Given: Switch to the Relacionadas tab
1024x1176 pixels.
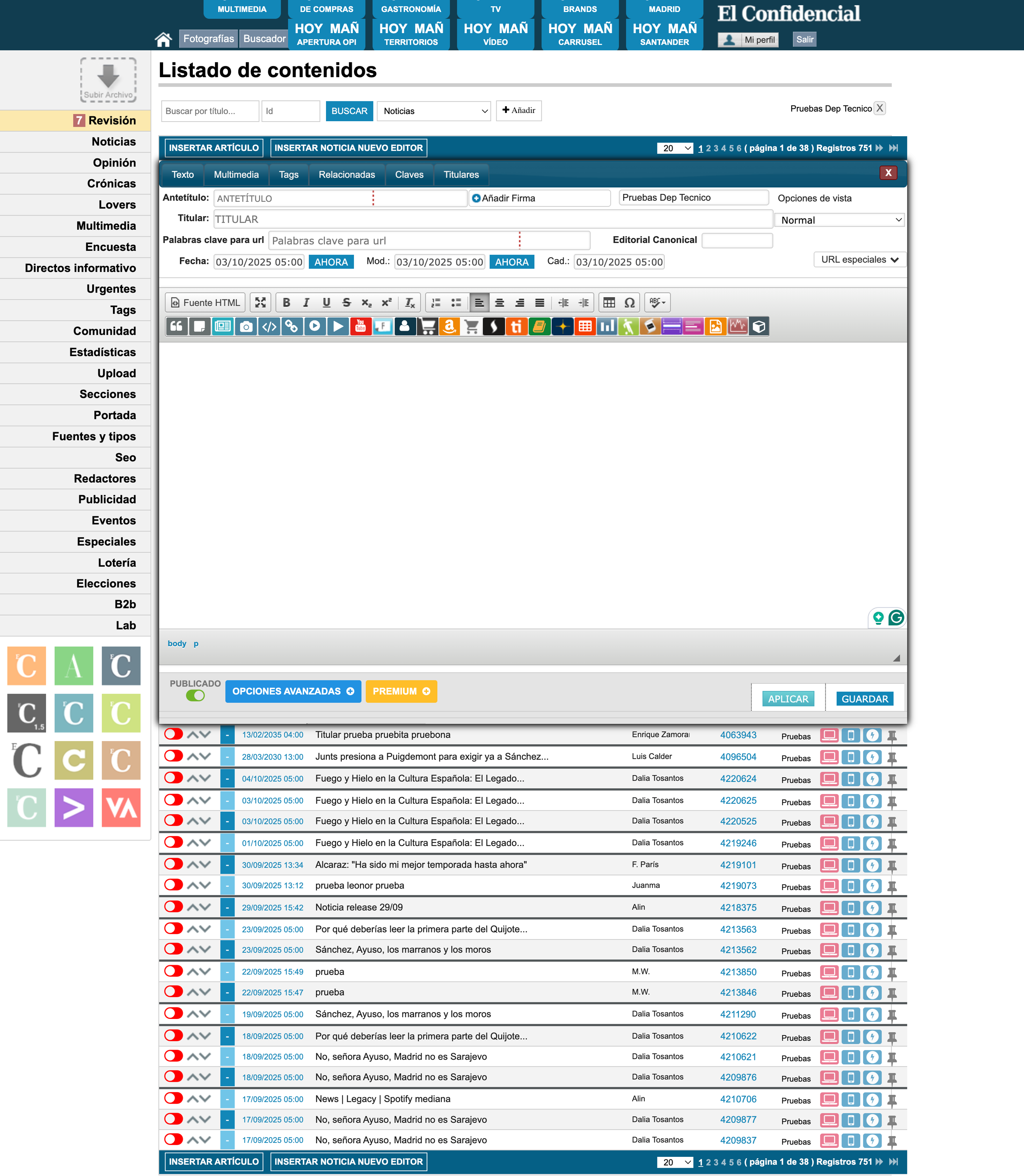Looking at the screenshot, I should (x=346, y=175).
